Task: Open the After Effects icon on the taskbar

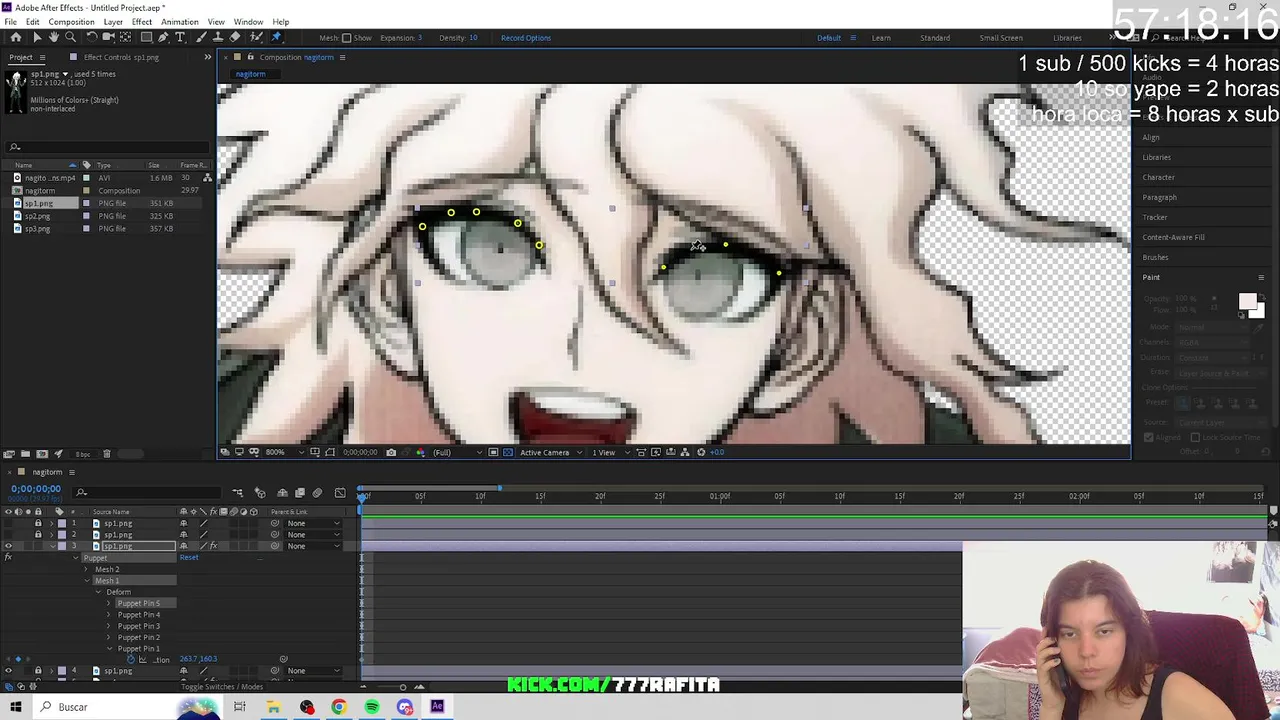Action: point(437,707)
